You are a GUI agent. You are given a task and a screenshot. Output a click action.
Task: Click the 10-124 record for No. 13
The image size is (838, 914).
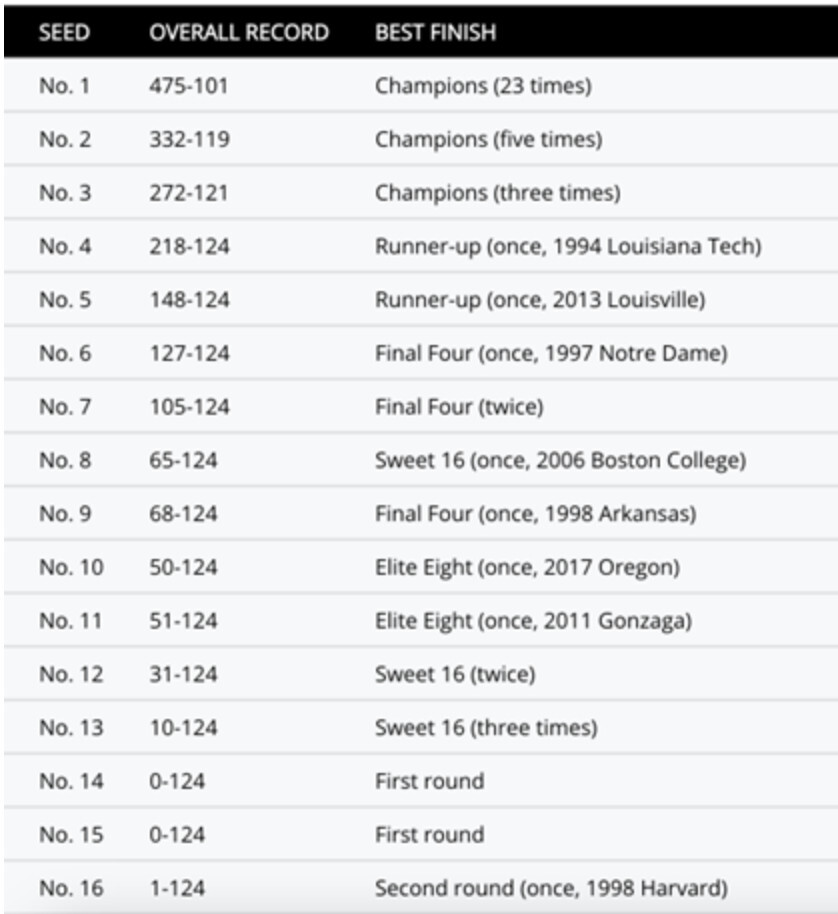183,728
